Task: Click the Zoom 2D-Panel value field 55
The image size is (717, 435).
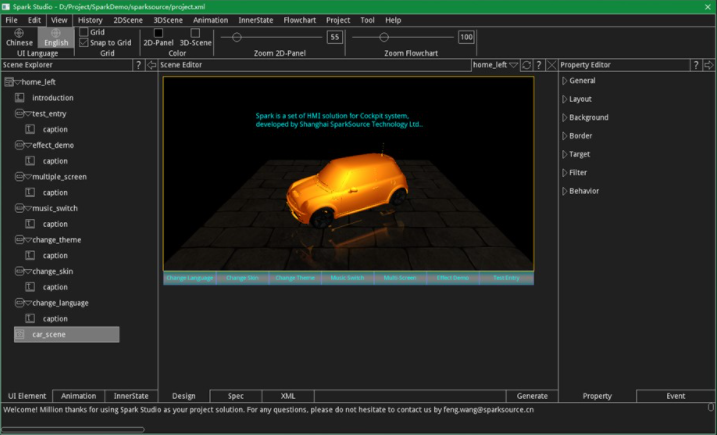Action: point(335,38)
